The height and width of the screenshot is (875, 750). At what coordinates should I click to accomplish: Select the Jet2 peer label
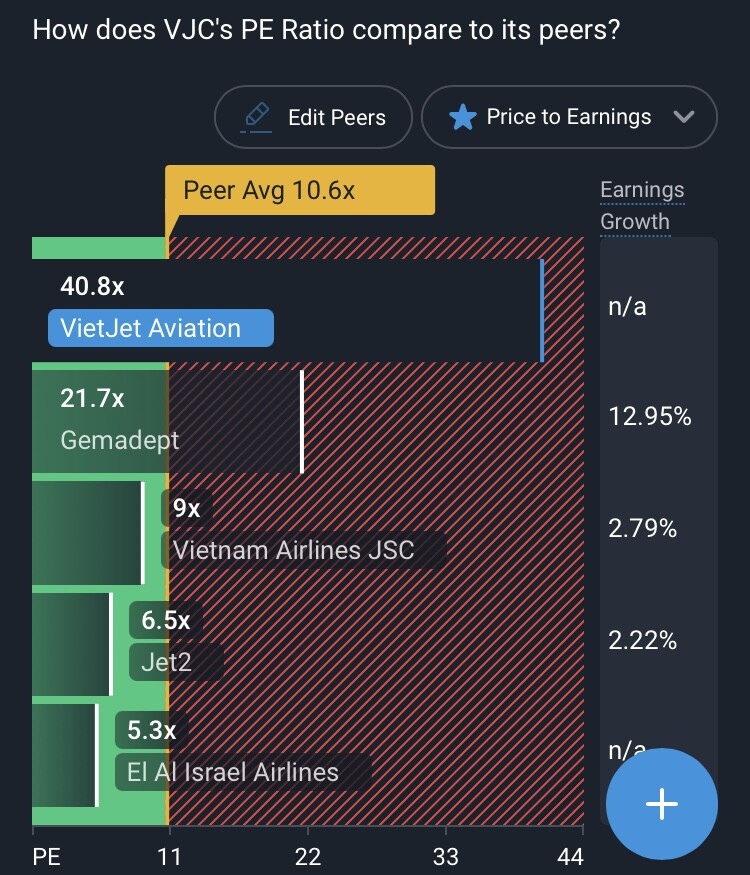point(165,661)
